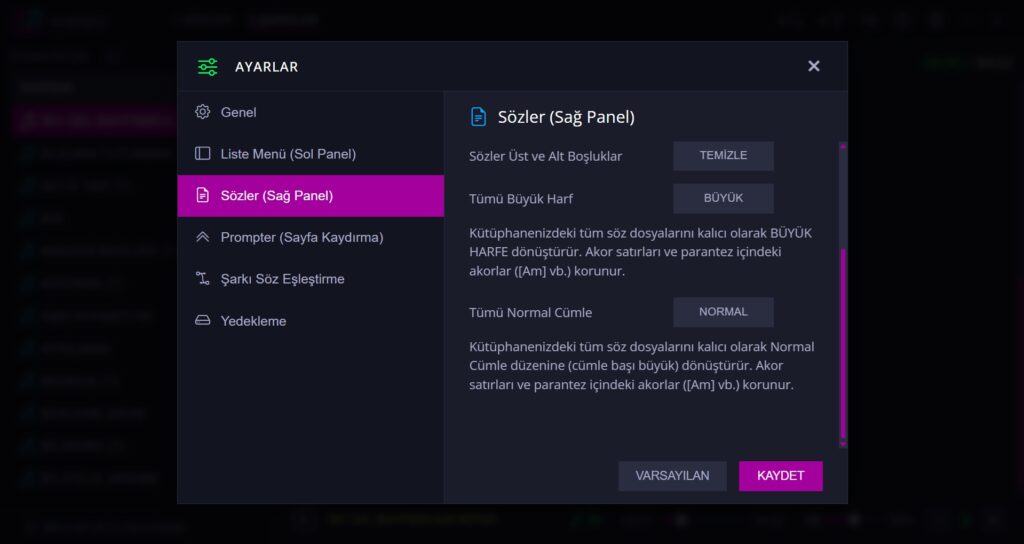The image size is (1024, 544).
Task: Click the BÜYÜK uppercase conversion button
Action: point(723,198)
